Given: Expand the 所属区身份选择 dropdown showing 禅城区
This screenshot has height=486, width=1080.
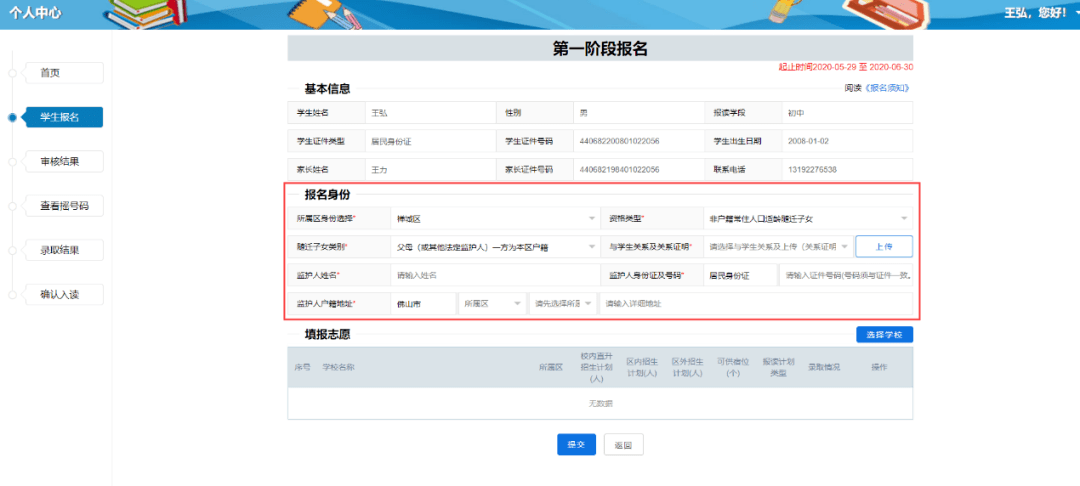Looking at the screenshot, I should [495, 218].
